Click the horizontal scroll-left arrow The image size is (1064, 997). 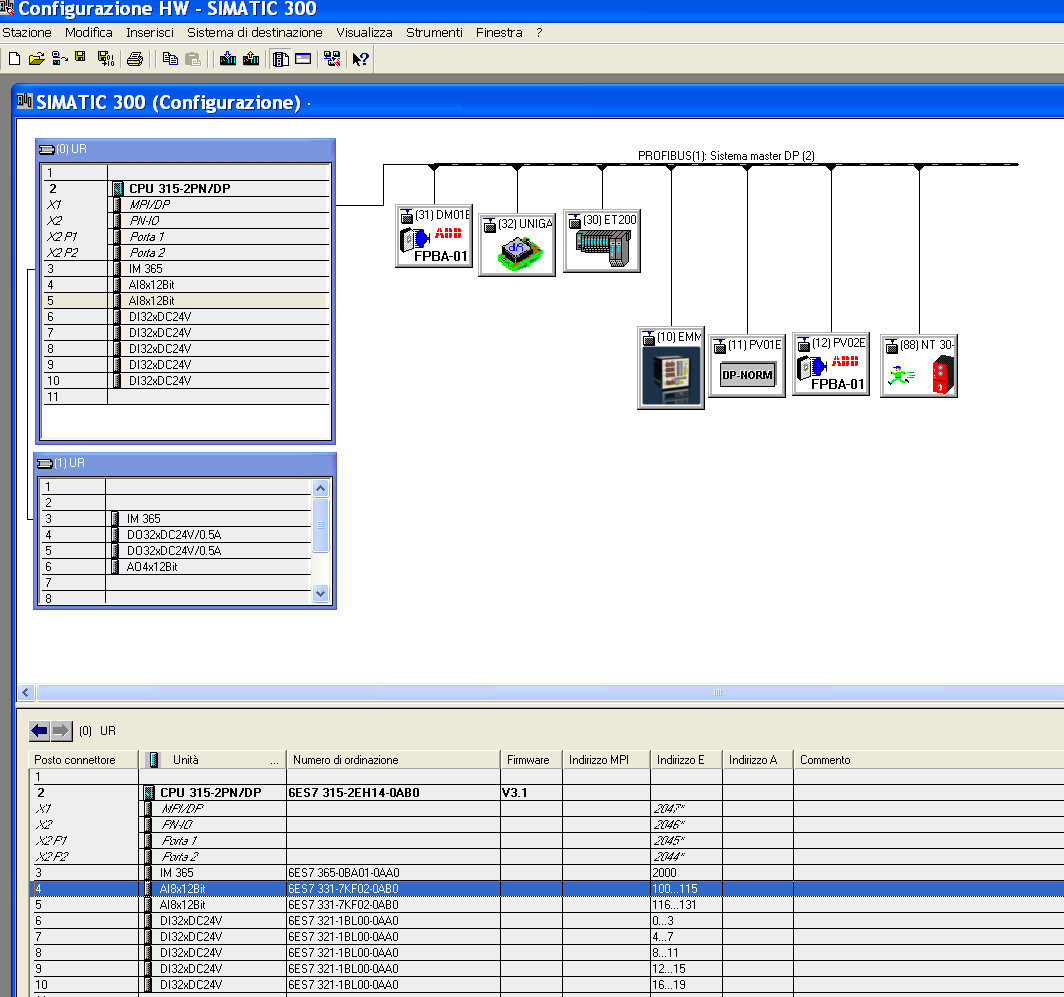coord(26,692)
